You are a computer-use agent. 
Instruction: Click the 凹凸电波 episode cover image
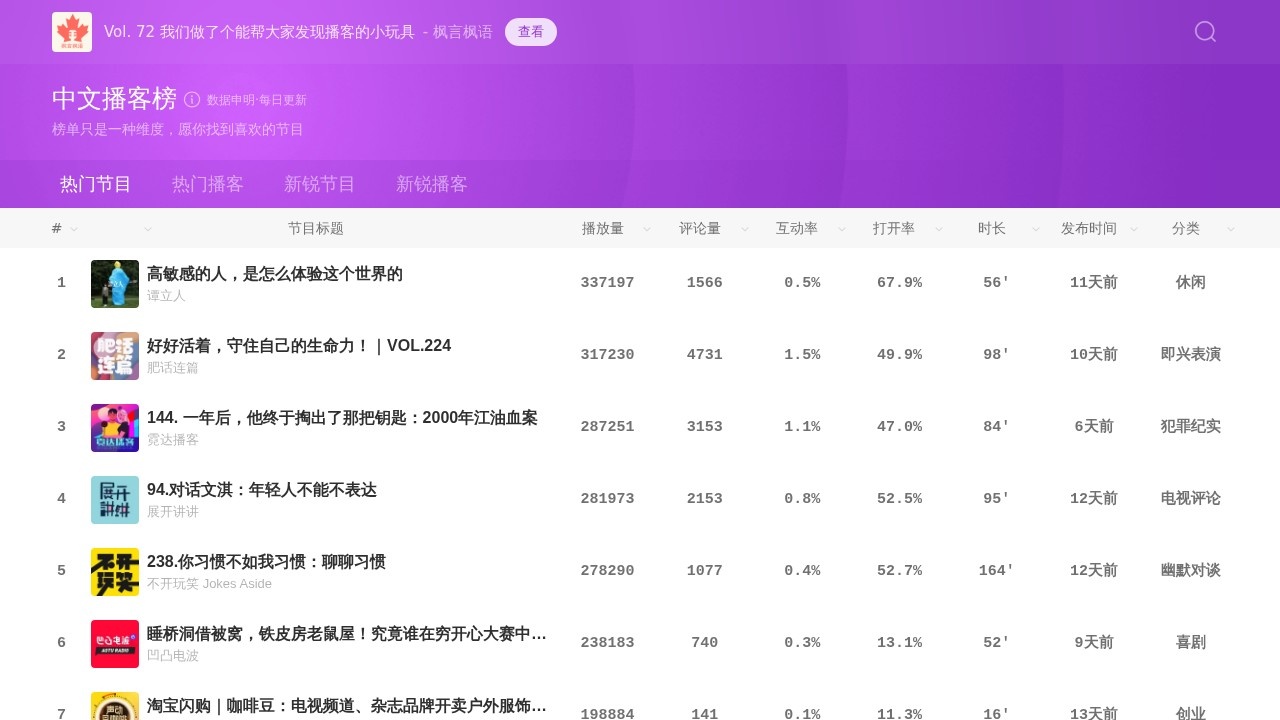coord(114,644)
